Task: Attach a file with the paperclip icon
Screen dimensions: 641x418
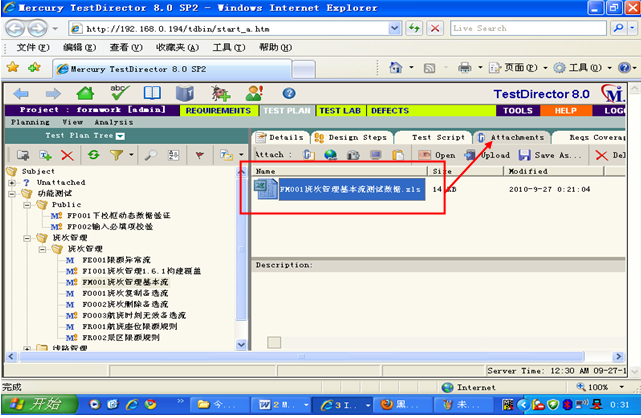Action: click(x=309, y=155)
